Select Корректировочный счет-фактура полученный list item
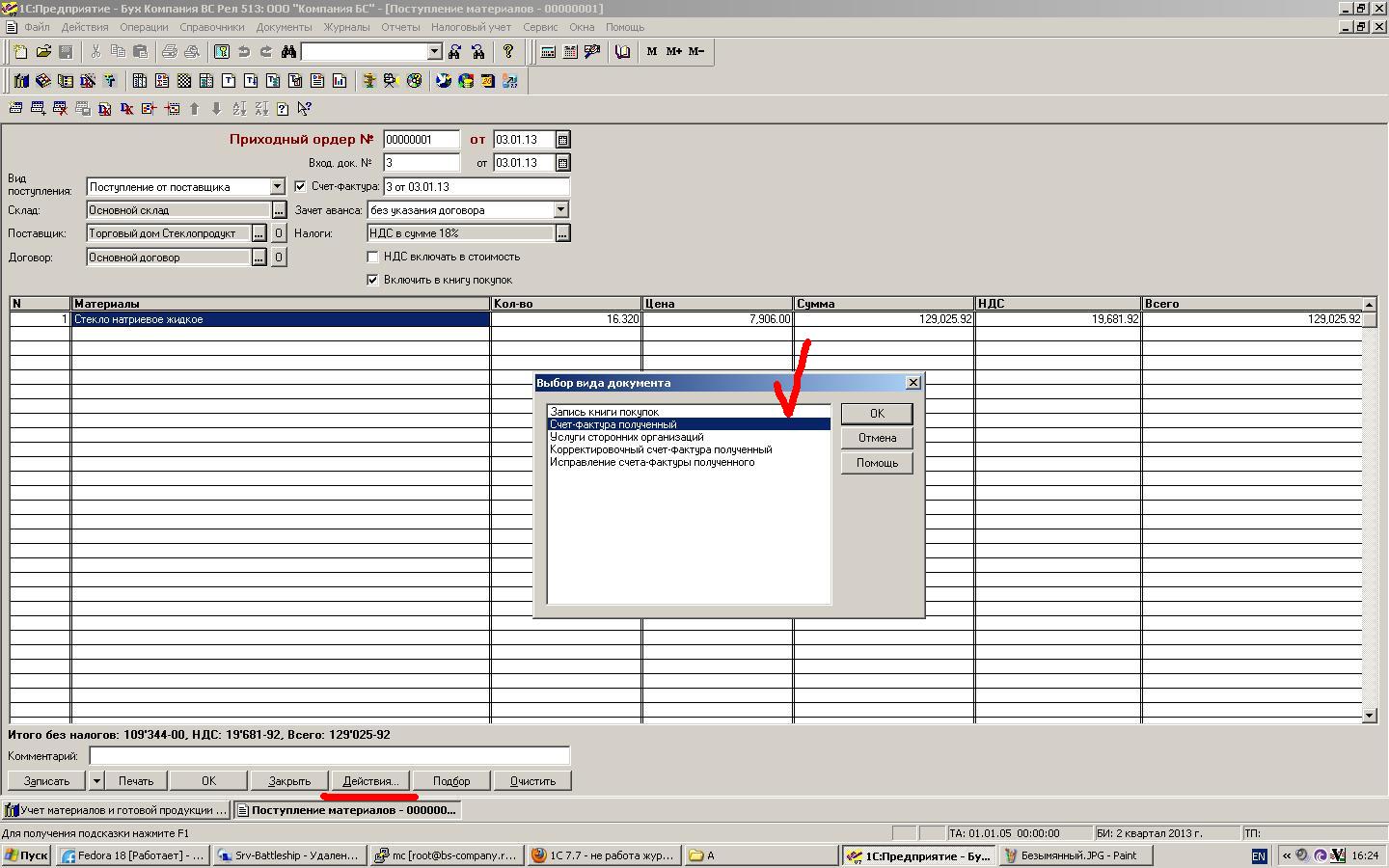The width and height of the screenshot is (1389, 868). point(661,449)
